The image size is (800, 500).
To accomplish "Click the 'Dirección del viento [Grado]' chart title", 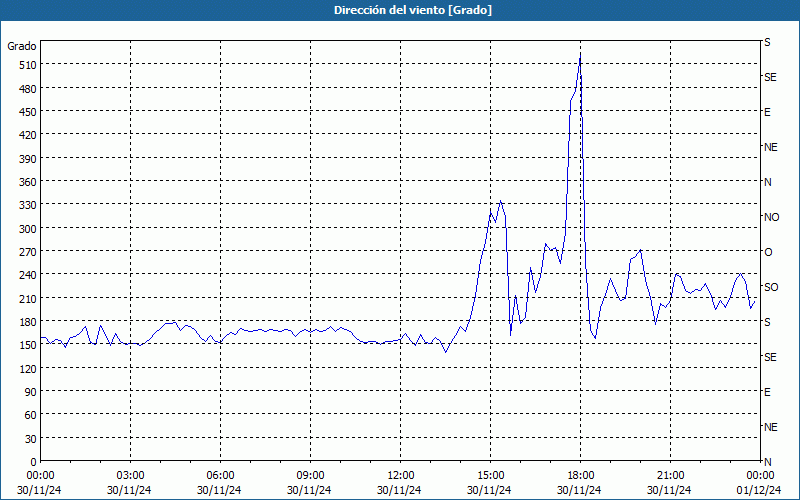I will pyautogui.click(x=413, y=10).
